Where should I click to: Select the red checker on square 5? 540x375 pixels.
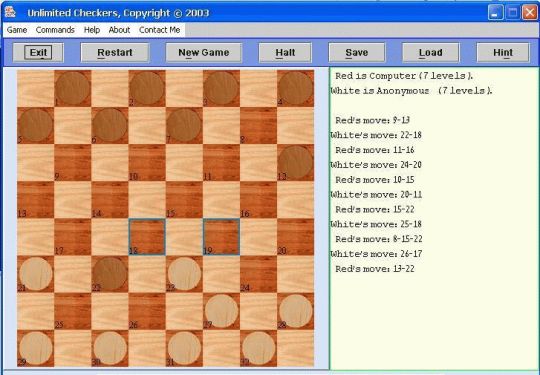click(x=35, y=125)
